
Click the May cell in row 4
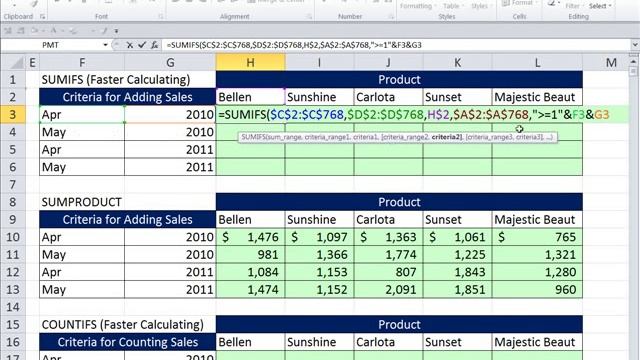click(x=82, y=132)
